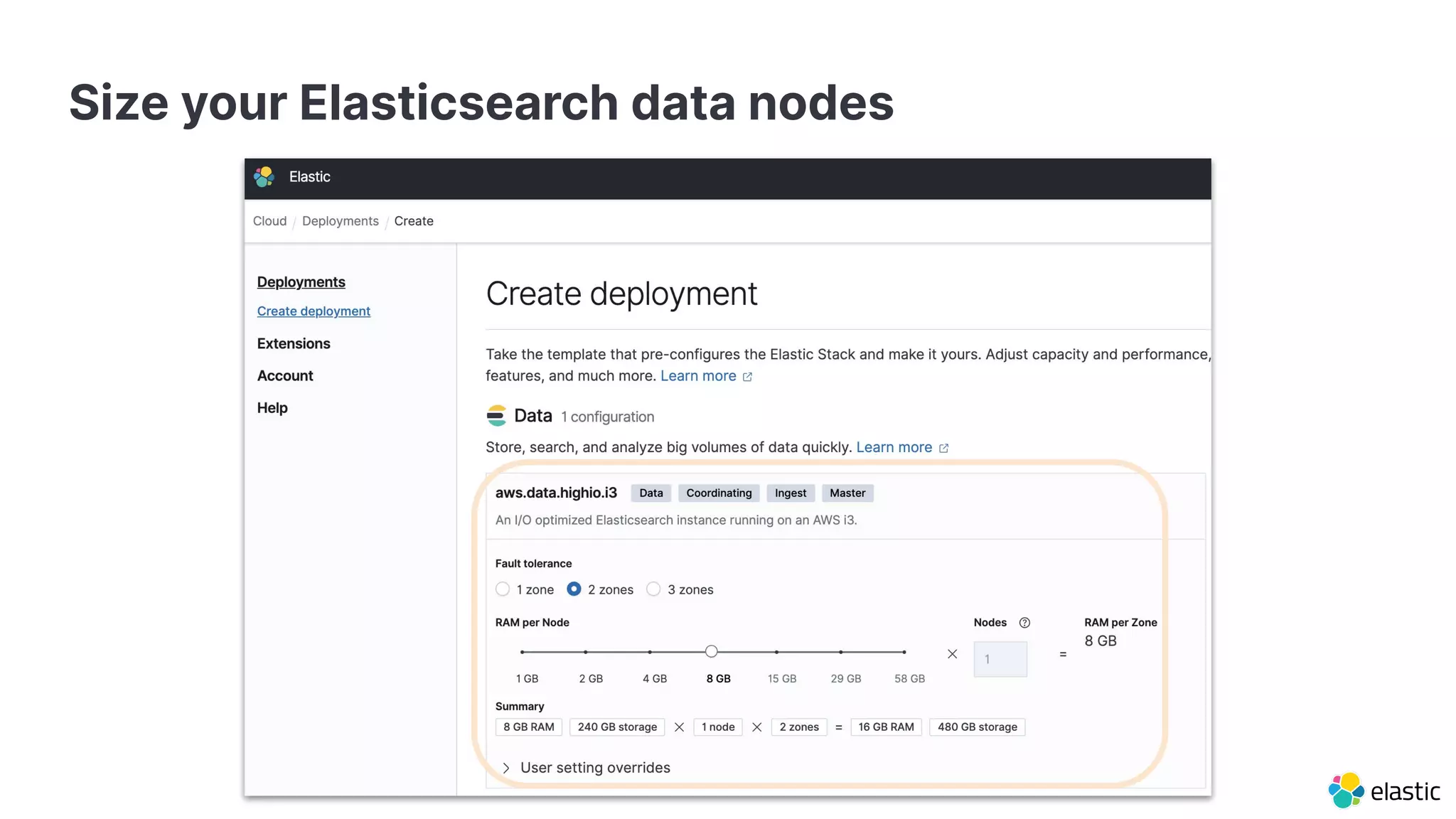Click the Create deployment page heading
Image resolution: width=1456 pixels, height=819 pixels.
621,294
